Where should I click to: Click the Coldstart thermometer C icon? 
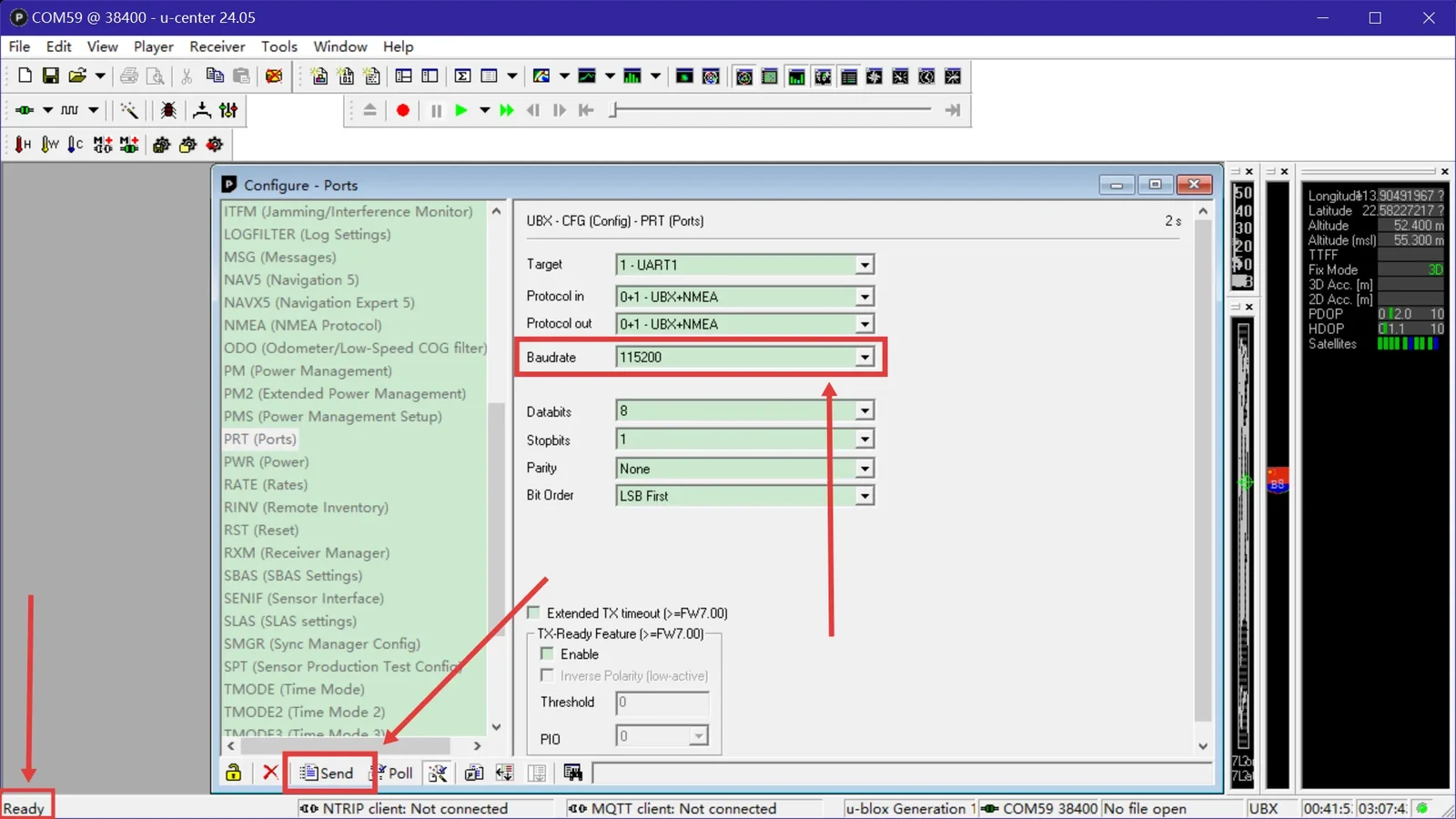click(x=76, y=144)
